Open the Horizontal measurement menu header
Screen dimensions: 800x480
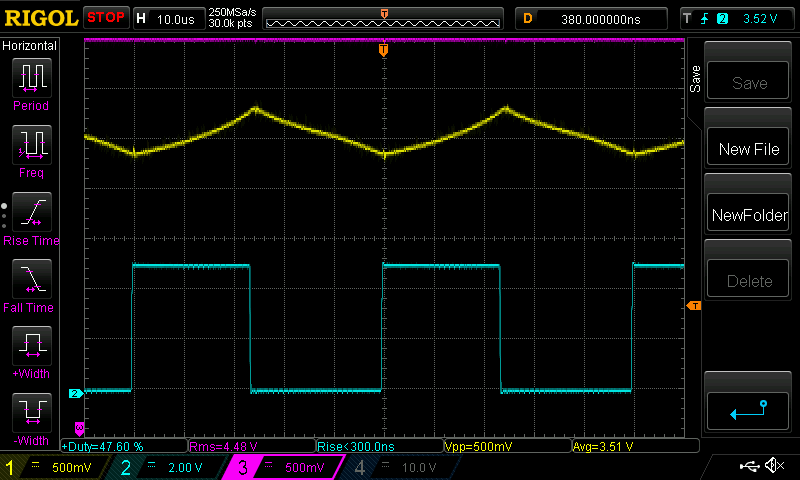point(30,46)
